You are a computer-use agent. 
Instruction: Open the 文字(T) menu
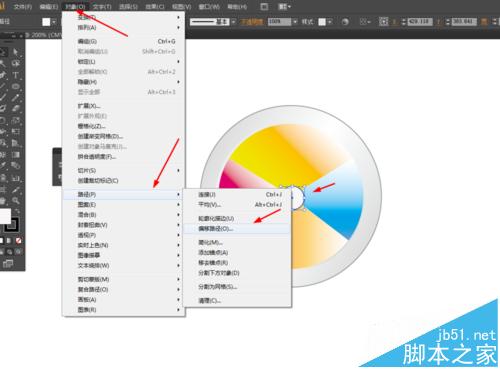pyautogui.click(x=102, y=6)
